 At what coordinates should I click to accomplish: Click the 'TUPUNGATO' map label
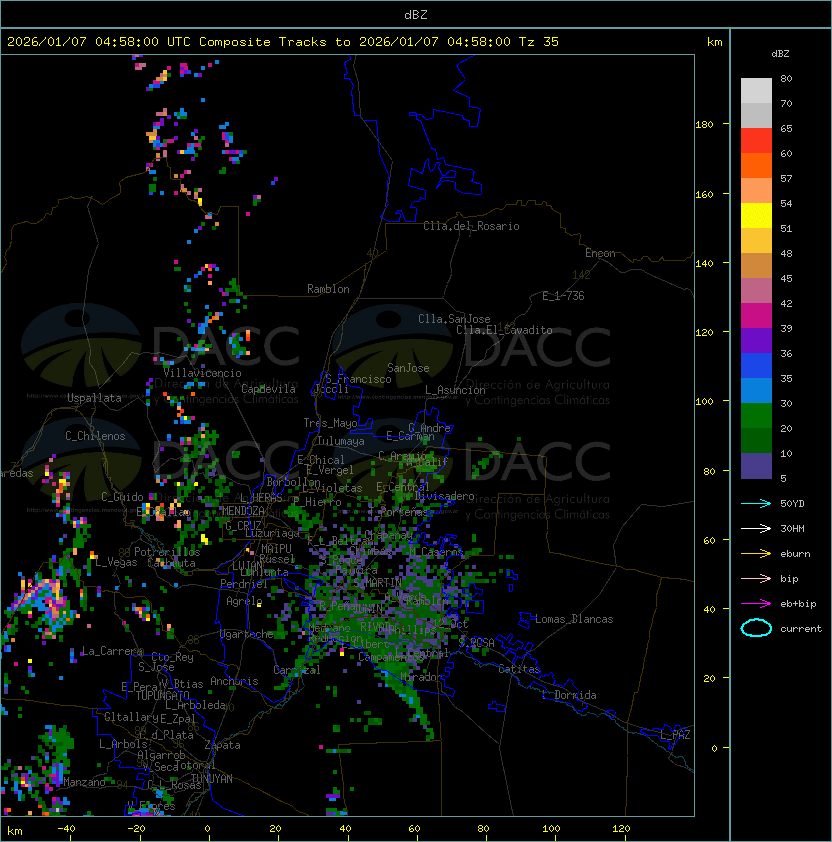click(x=162, y=696)
